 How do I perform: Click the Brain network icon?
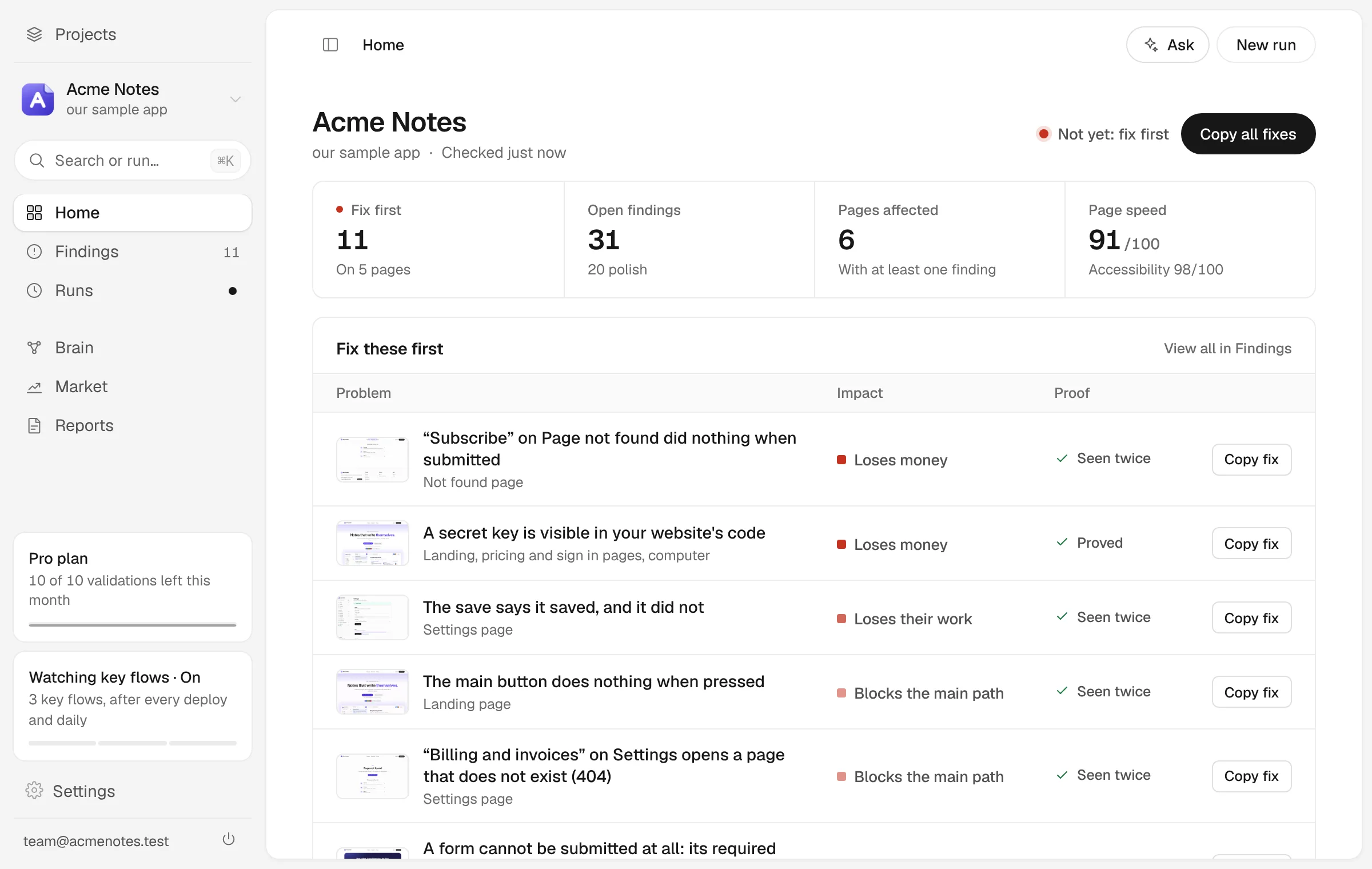(34, 348)
